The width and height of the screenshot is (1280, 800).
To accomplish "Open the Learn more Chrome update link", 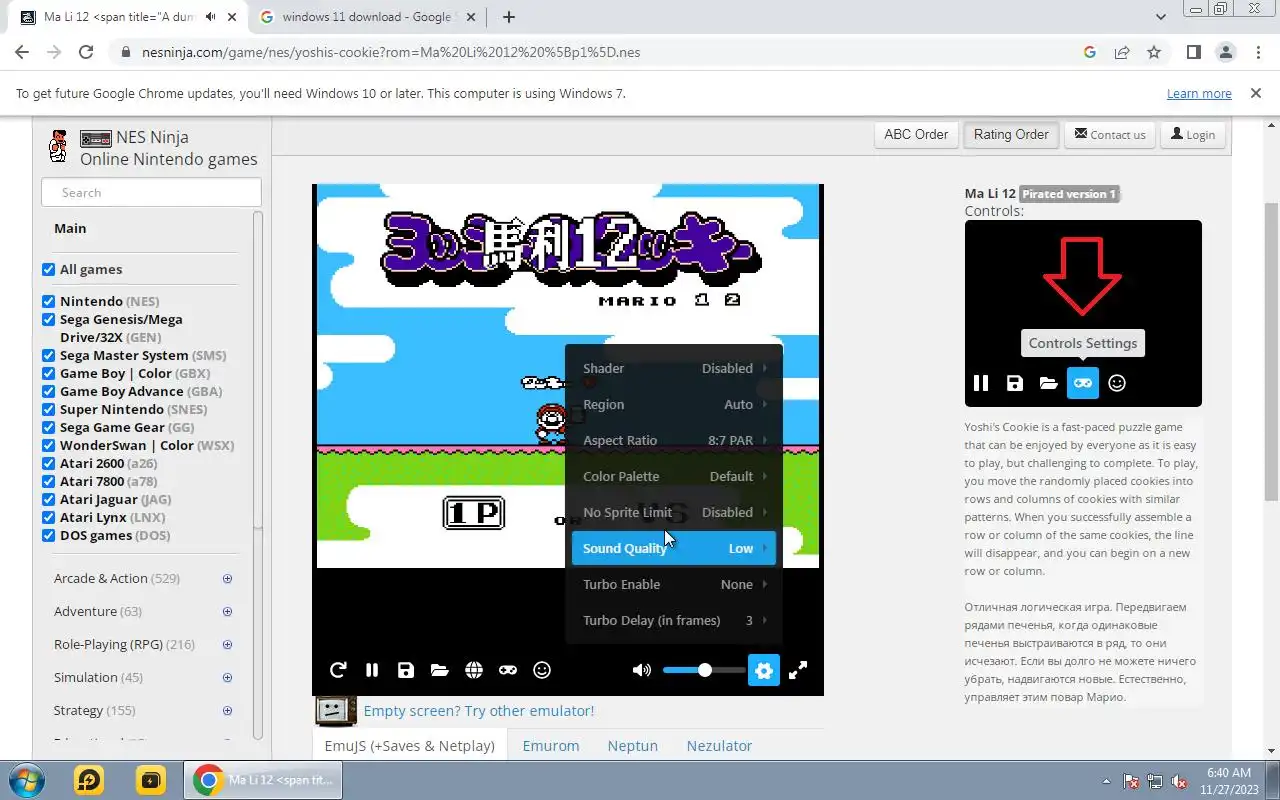I will [1199, 93].
